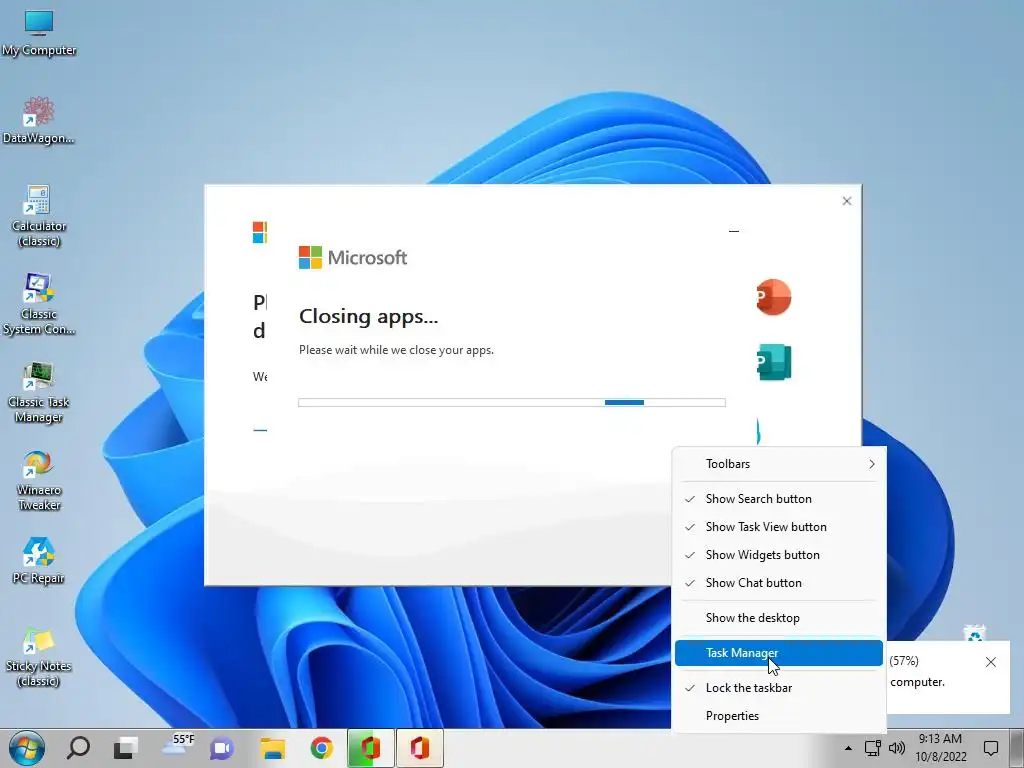The width and height of the screenshot is (1024, 768).
Task: Click the Microsoft logo in Closing apps dialog
Action: tap(353, 257)
